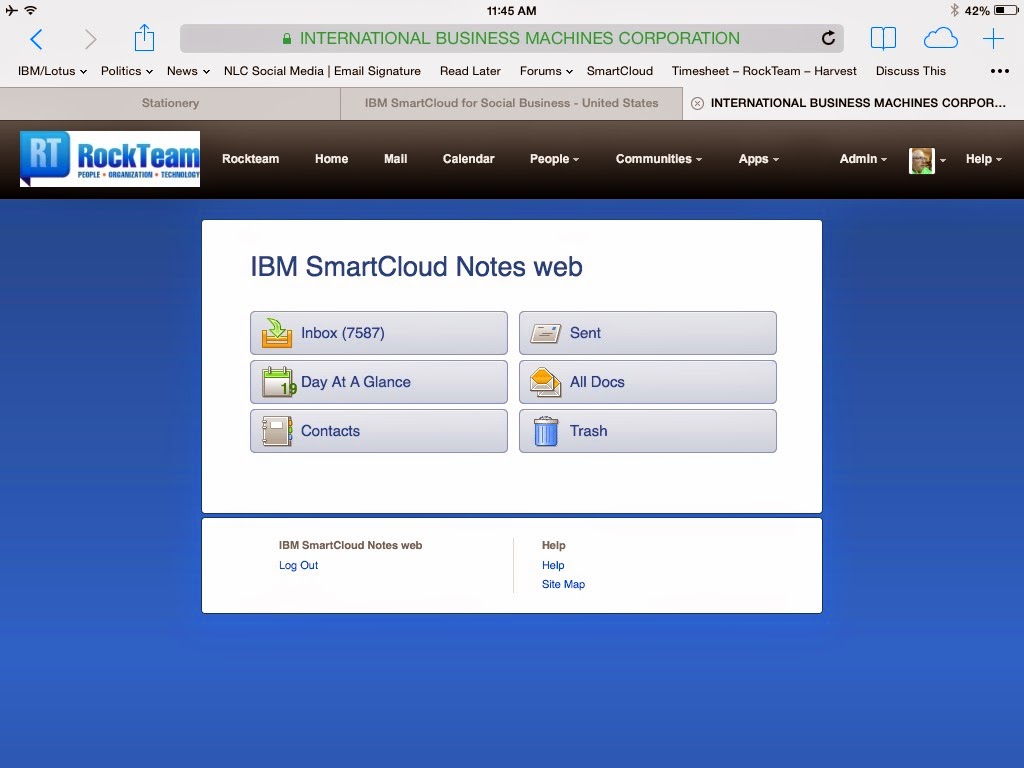Add a new tab with plus icon
The image size is (1024, 768).
point(993,39)
